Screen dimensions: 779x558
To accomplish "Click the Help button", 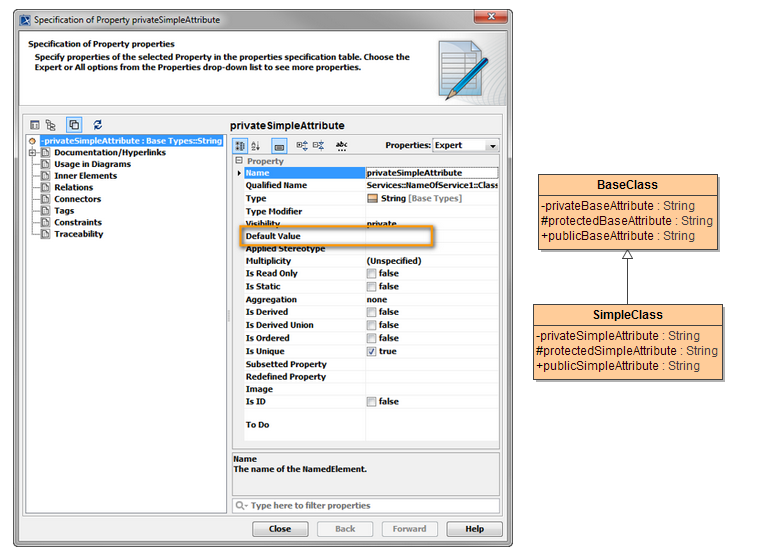I will point(474,529).
